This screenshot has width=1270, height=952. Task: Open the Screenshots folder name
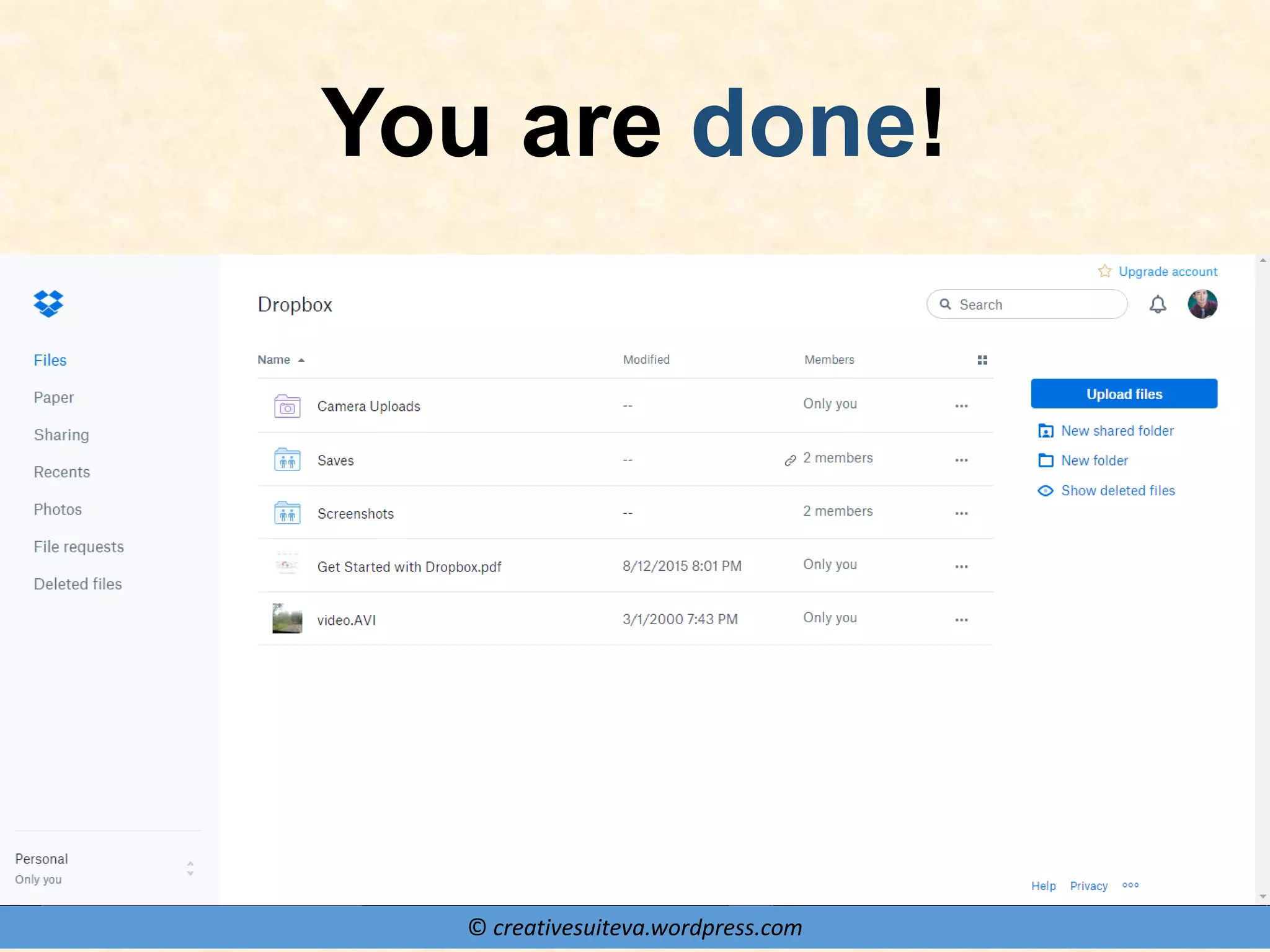[x=355, y=514]
